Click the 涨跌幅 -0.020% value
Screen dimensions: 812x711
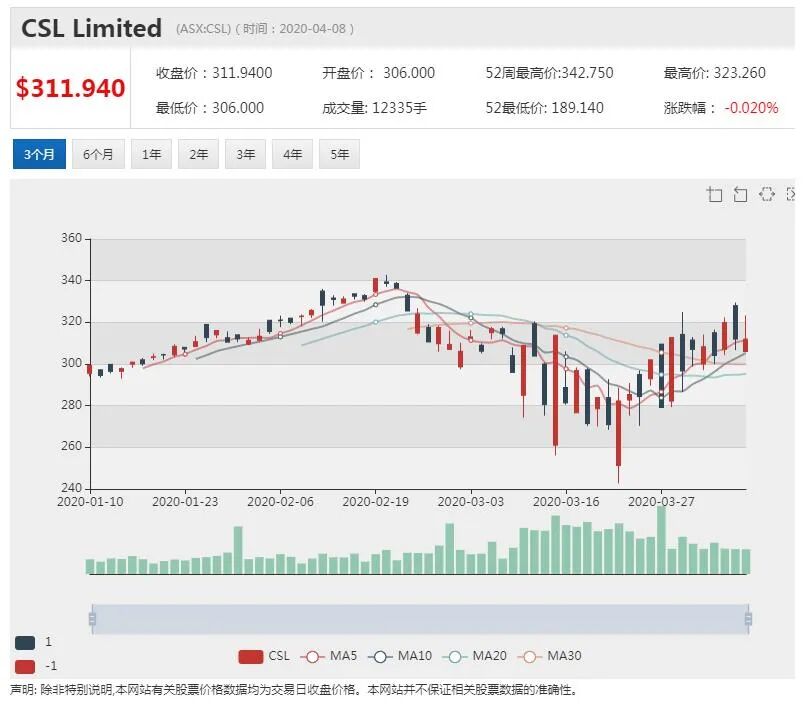(721, 108)
